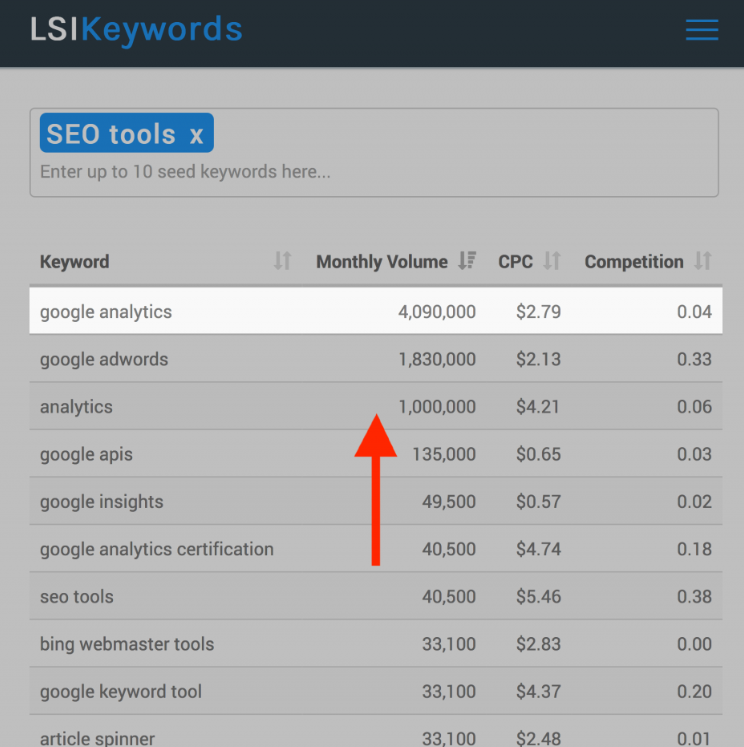The image size is (744, 747).
Task: Click the 0.02 competition value
Action: (x=694, y=502)
